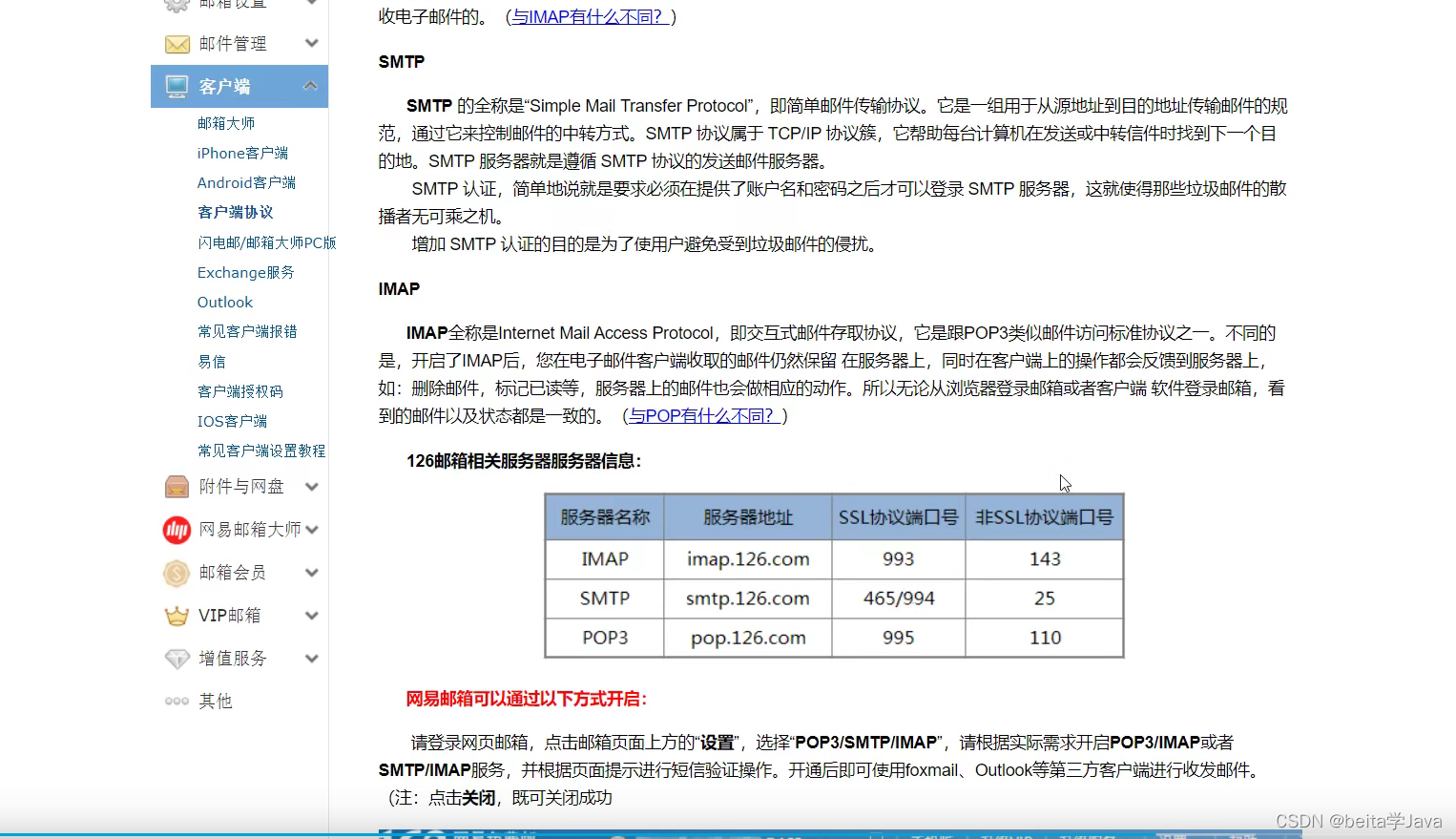Click the 网易邮箱大师 red logo icon
This screenshot has height=839, width=1456.
coord(177,530)
